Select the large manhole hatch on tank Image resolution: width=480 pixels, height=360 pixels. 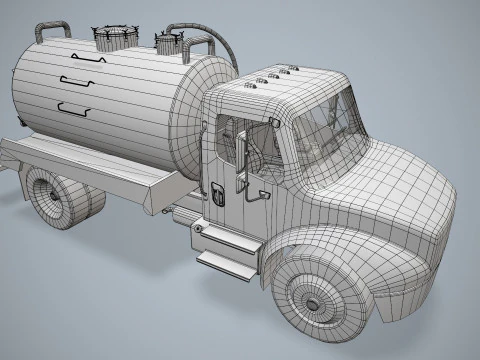click(115, 37)
